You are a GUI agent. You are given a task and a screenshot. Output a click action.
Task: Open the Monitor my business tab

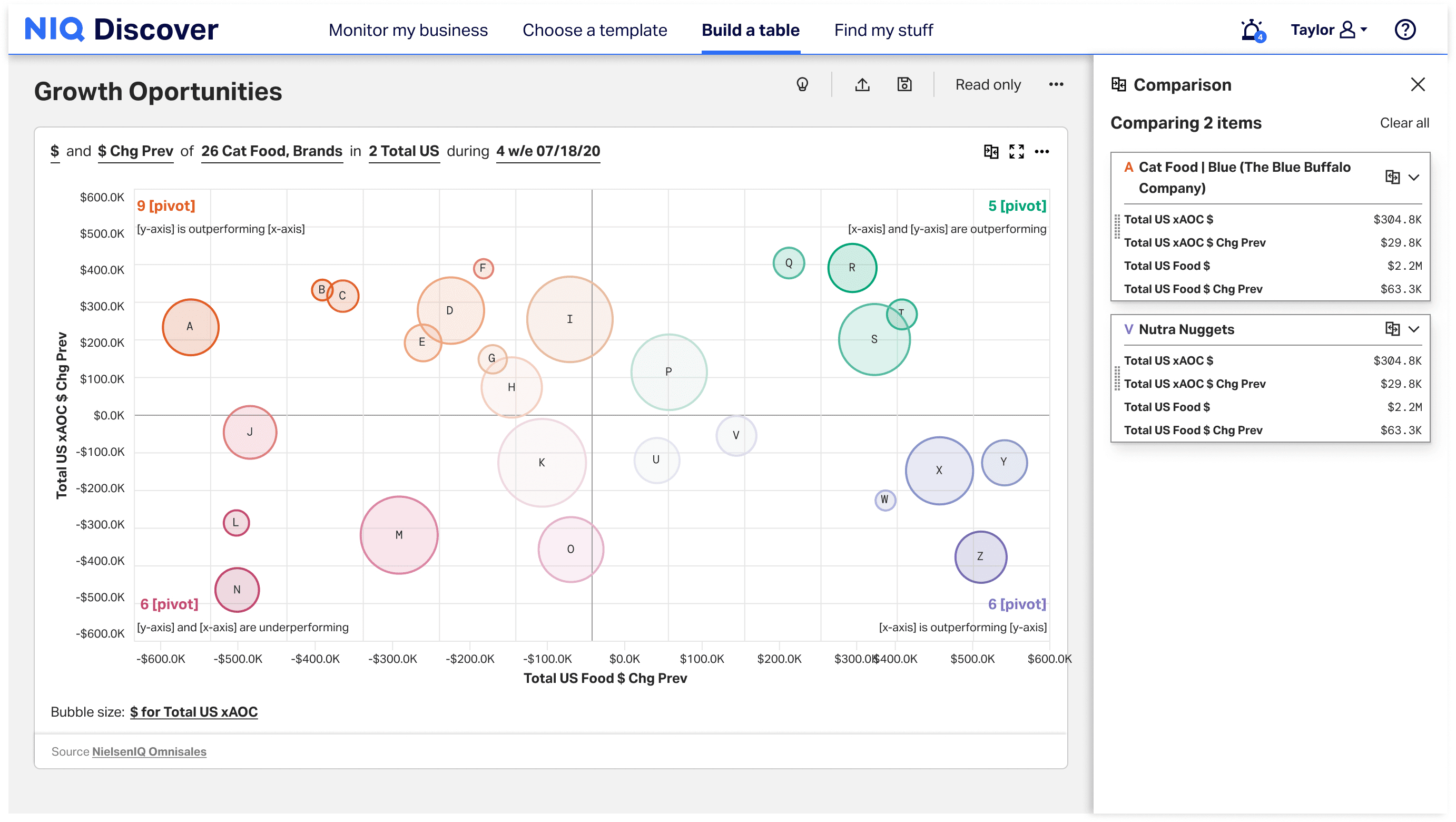tap(408, 30)
